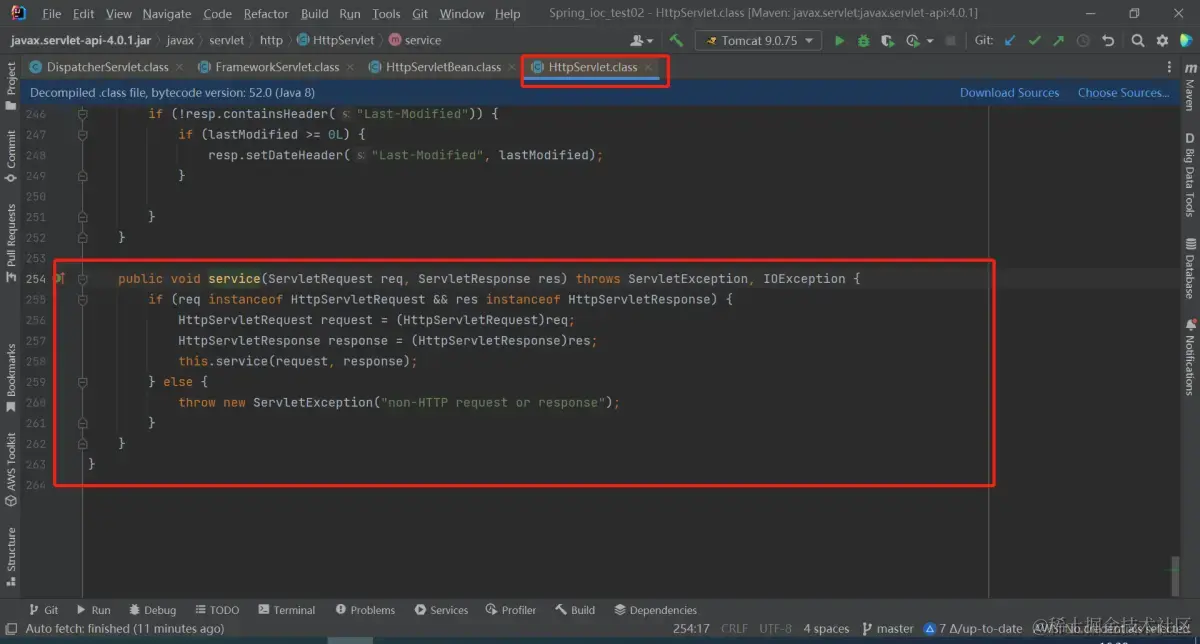Screen dimensions: 1200x644
Task: Click the UTF-8 encoding indicator
Action: [x=775, y=629]
